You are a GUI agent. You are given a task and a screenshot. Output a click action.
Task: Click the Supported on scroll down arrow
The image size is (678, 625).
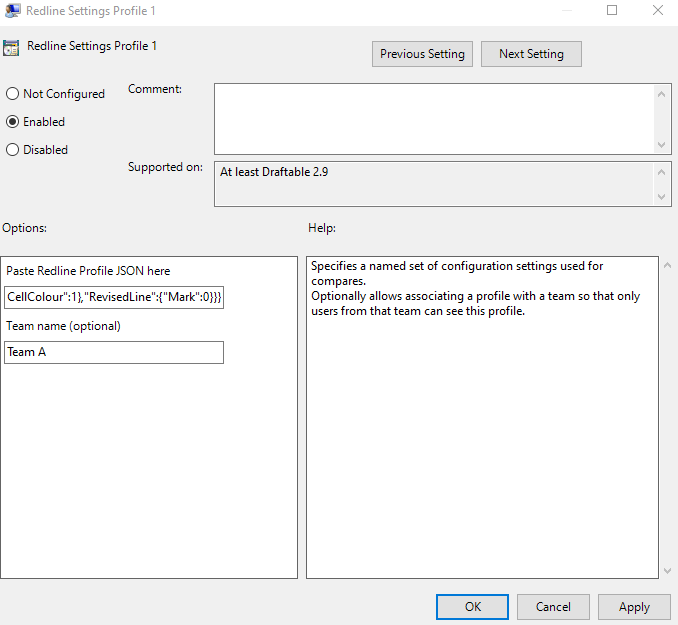point(661,196)
